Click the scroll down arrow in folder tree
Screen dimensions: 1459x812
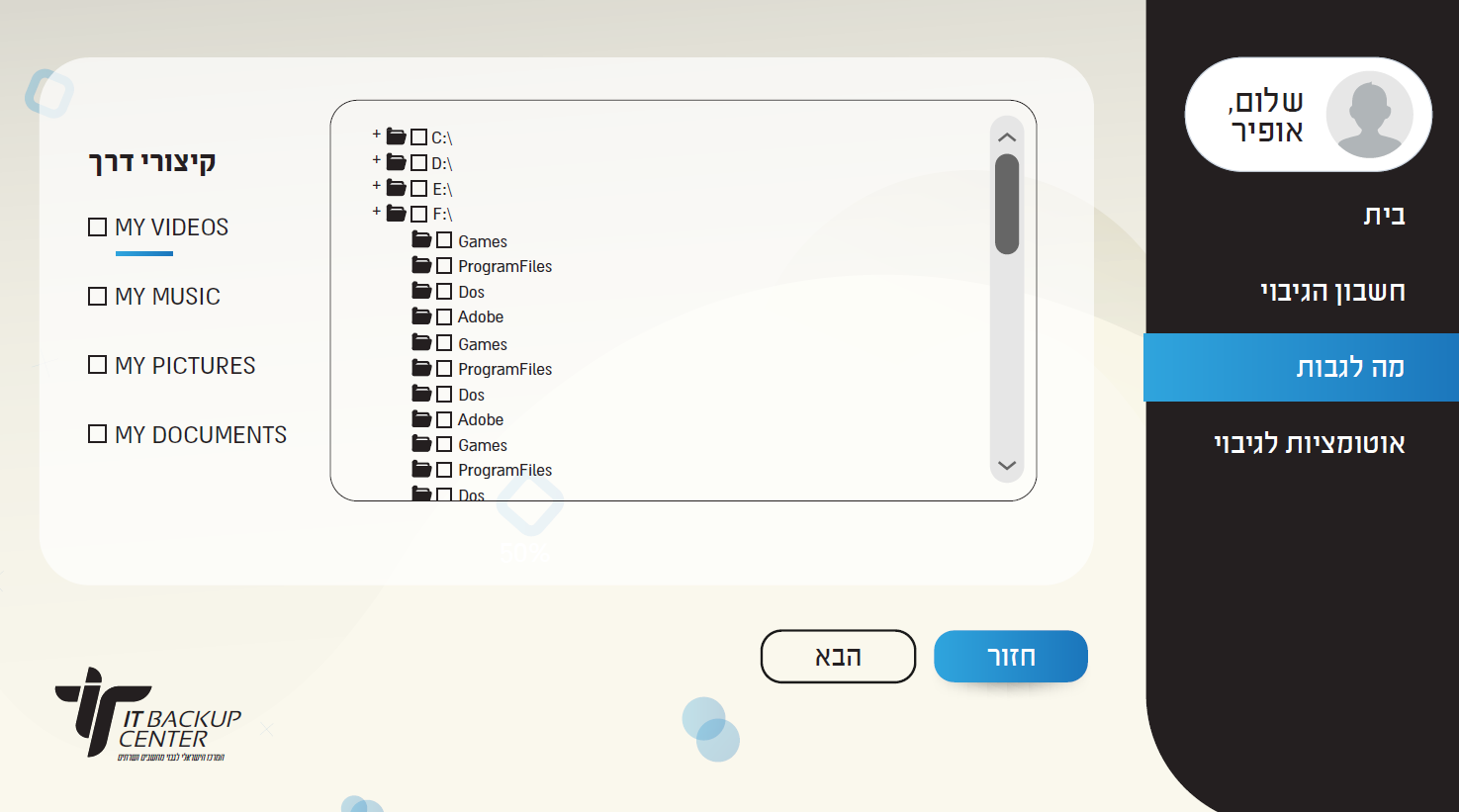point(1007,466)
